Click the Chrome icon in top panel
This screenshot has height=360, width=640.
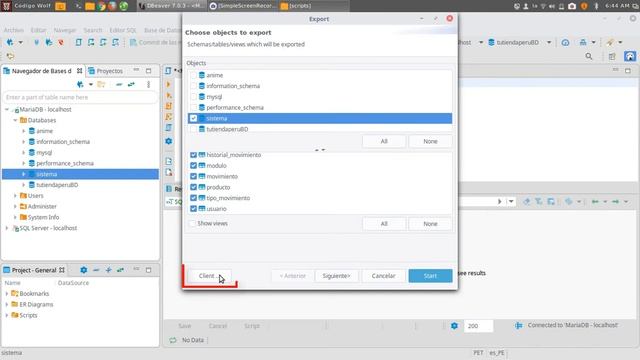coord(102,6)
